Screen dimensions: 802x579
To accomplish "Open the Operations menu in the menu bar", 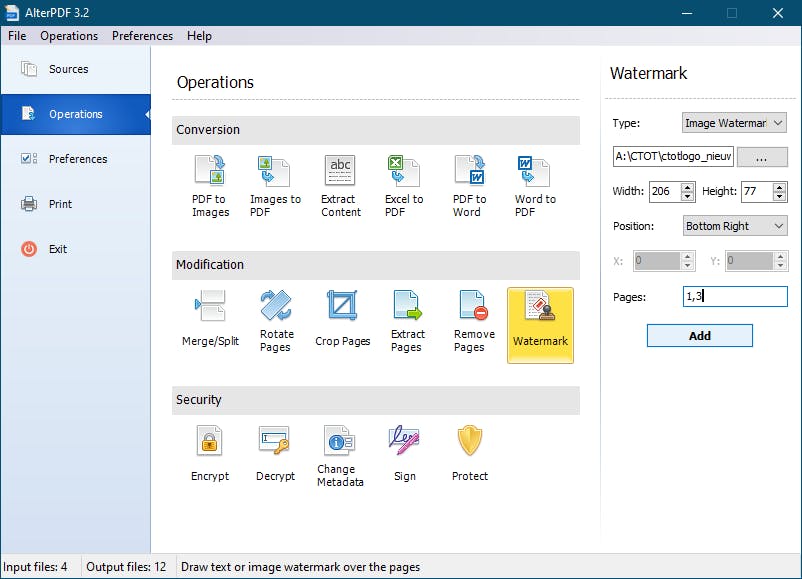I will [x=69, y=36].
